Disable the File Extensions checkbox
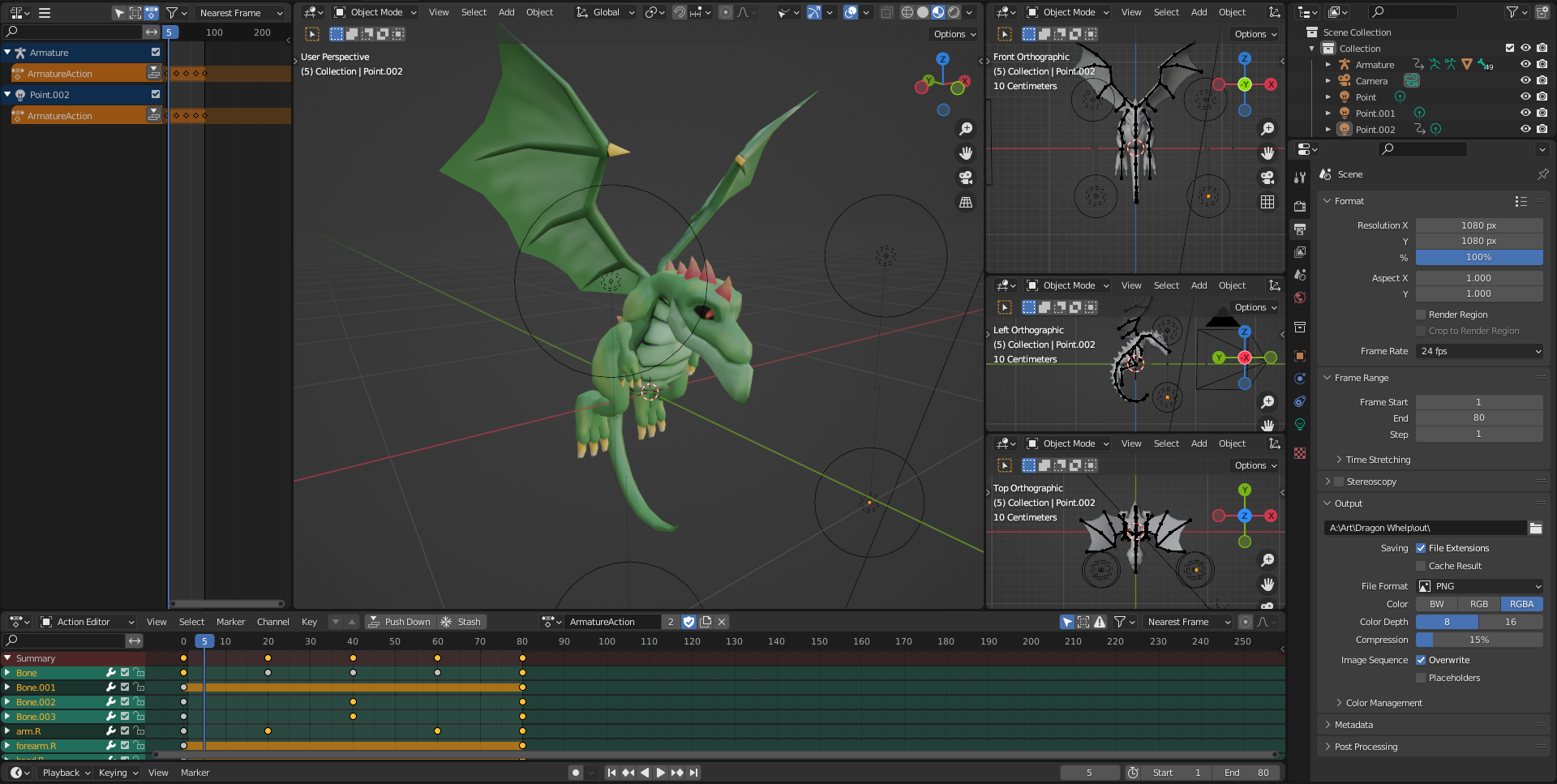 [1421, 548]
